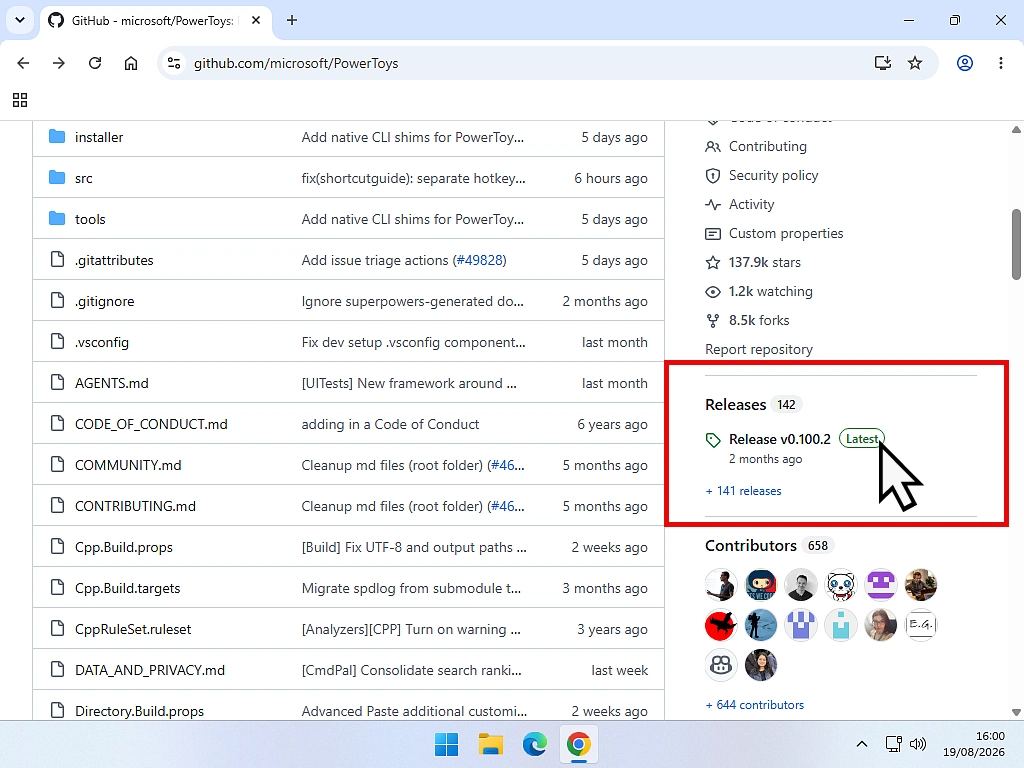Viewport: 1024px width, 768px height.
Task: Open CppRuleSet.ruleset file
Action: click(x=133, y=630)
